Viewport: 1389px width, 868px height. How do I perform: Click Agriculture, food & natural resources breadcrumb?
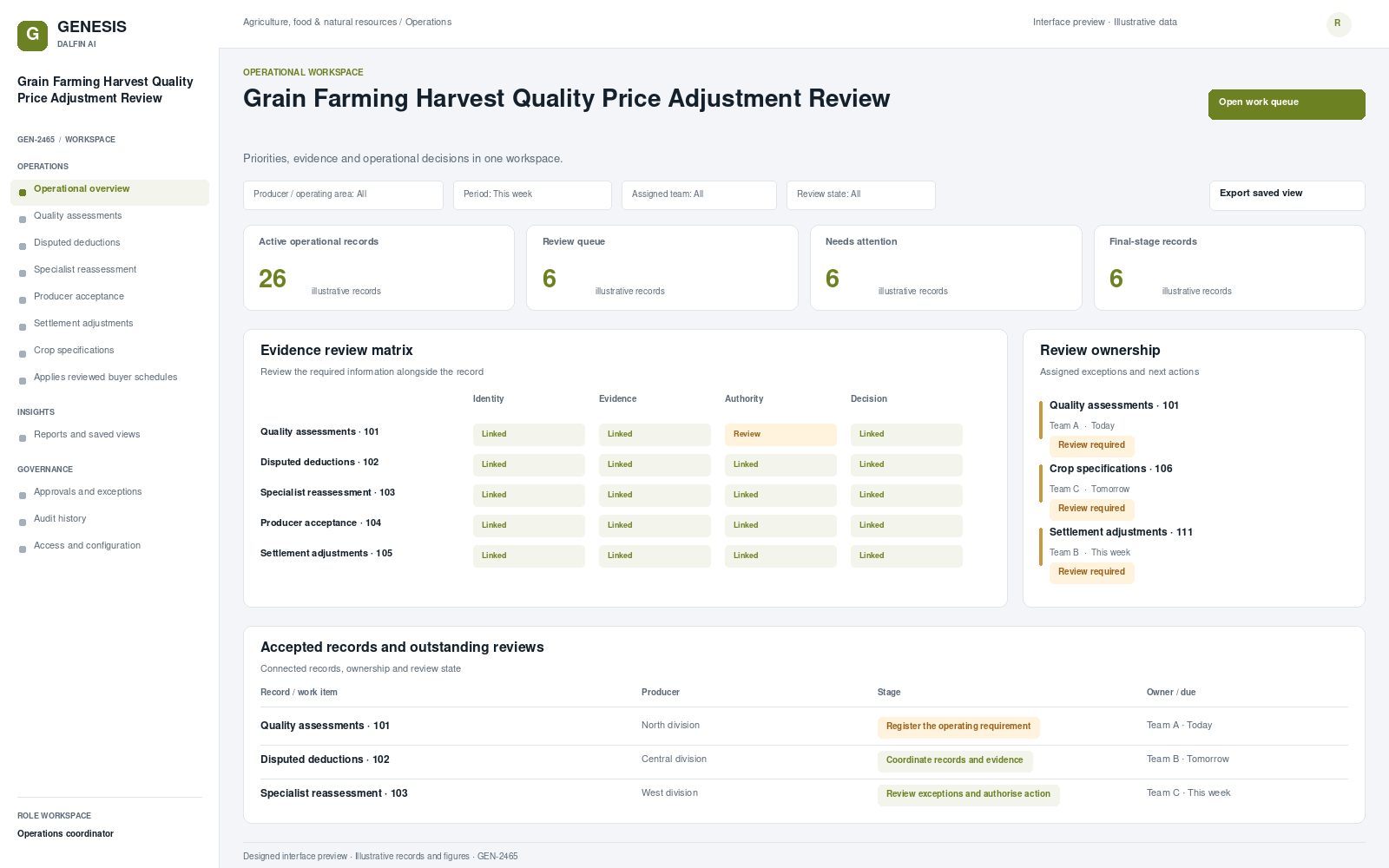tap(319, 23)
